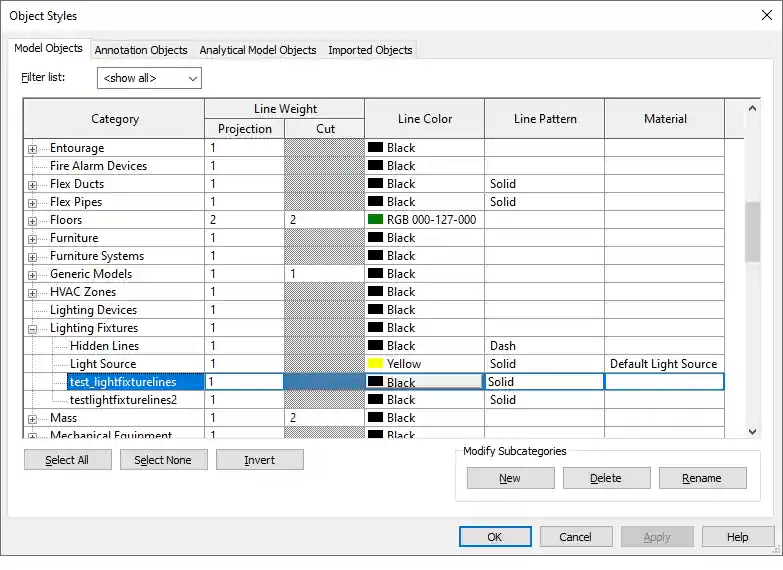Switch to Analytical Model Objects tab

coord(257,50)
